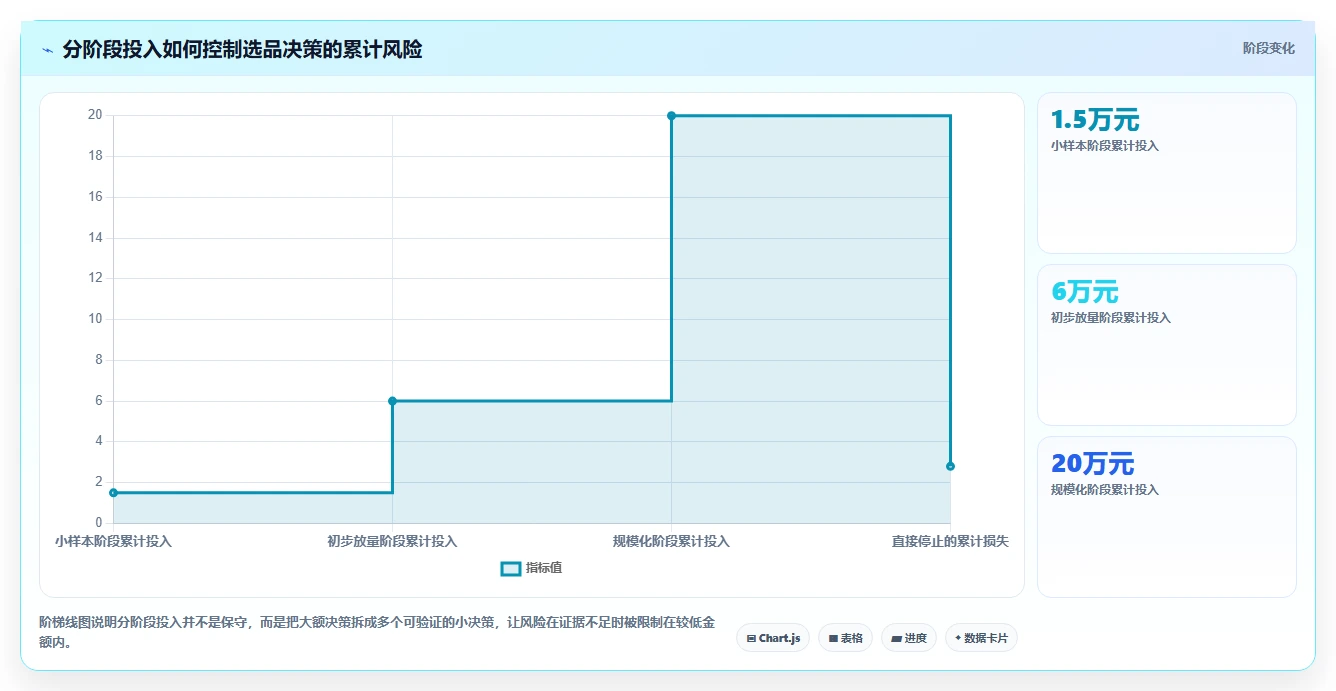The height and width of the screenshot is (691, 1336).
Task: Click the description paragraph starting 阶梯线图说明
Action: coord(377,632)
